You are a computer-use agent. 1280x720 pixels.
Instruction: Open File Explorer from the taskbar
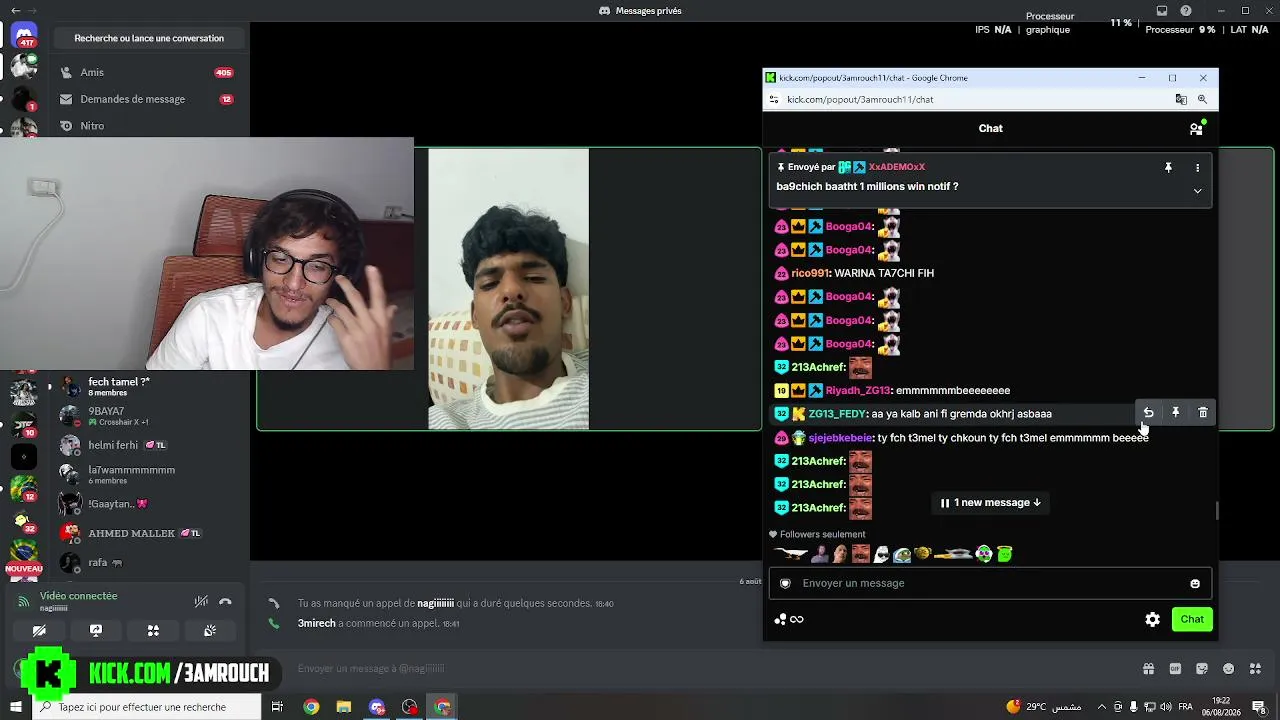point(344,707)
